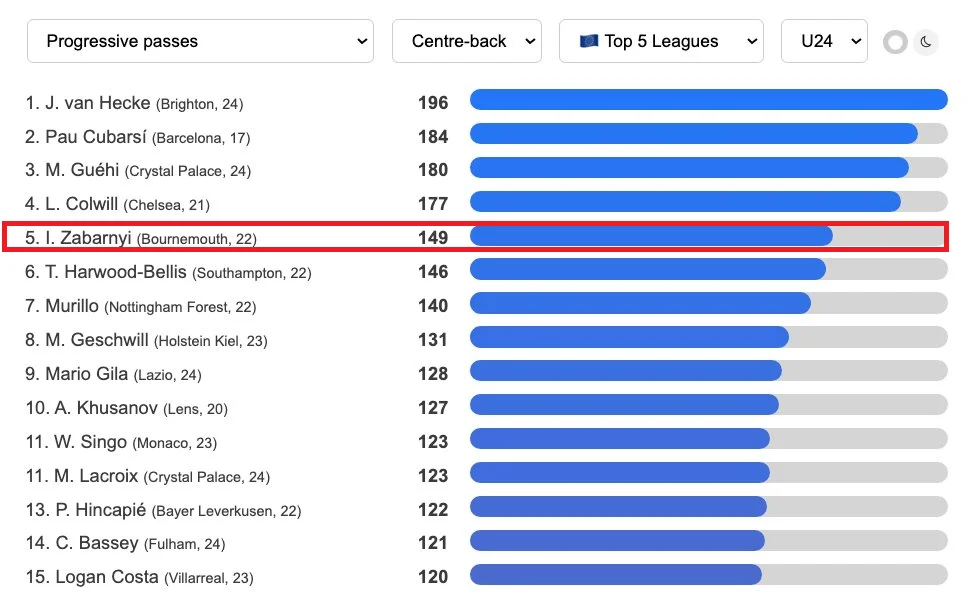Click player name J. van Hecke
Image resolution: width=976 pixels, height=606 pixels.
(x=98, y=103)
